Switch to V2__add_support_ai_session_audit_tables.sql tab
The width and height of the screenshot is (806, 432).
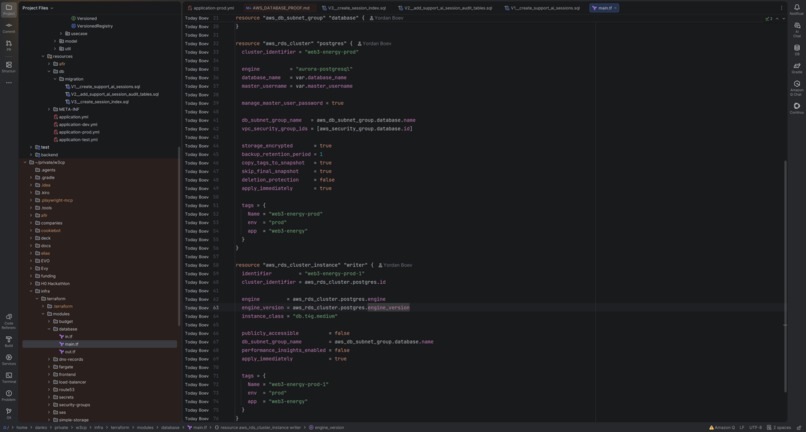pos(445,8)
